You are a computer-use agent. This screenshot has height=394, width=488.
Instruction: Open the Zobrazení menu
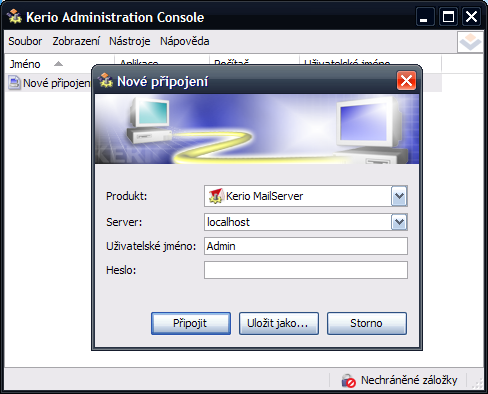point(76,41)
